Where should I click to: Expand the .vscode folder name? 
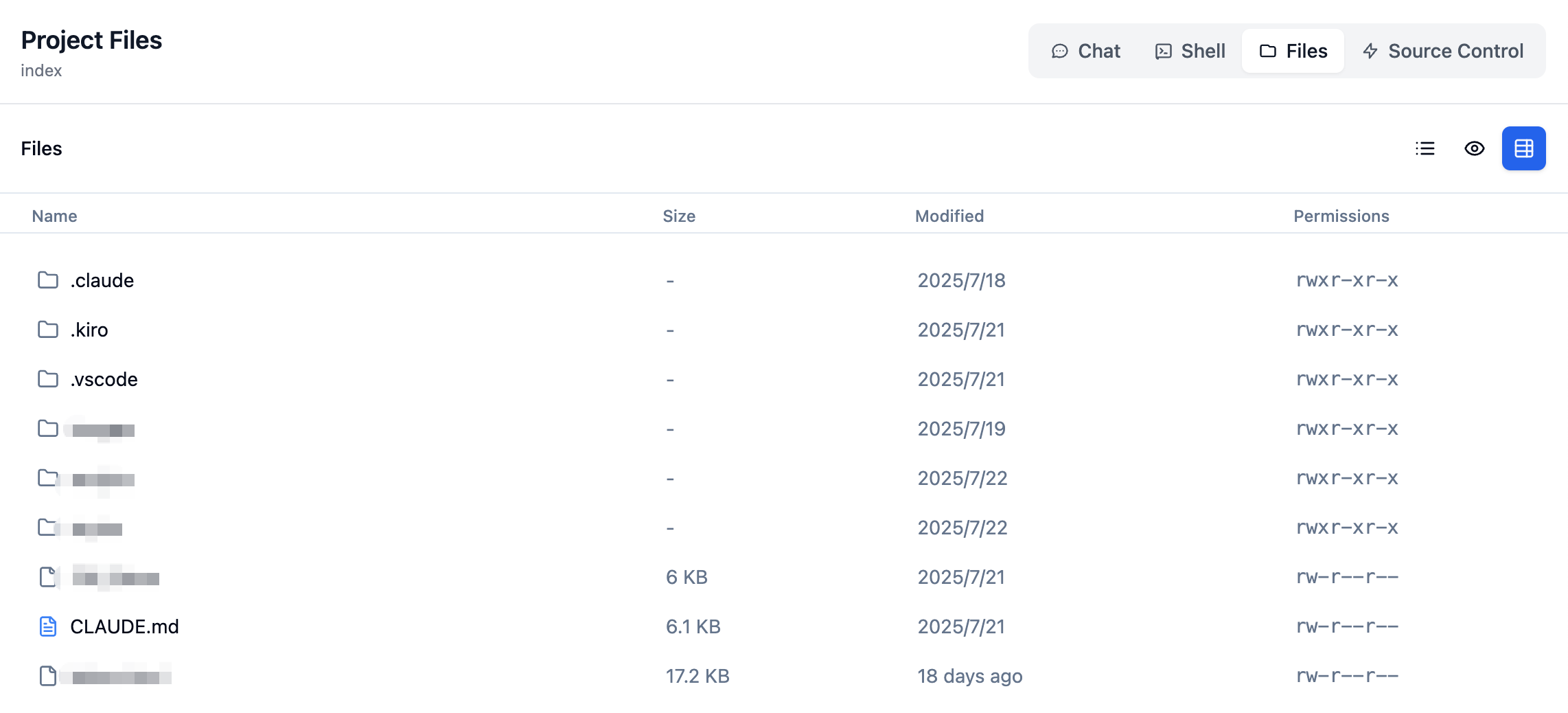coord(104,379)
